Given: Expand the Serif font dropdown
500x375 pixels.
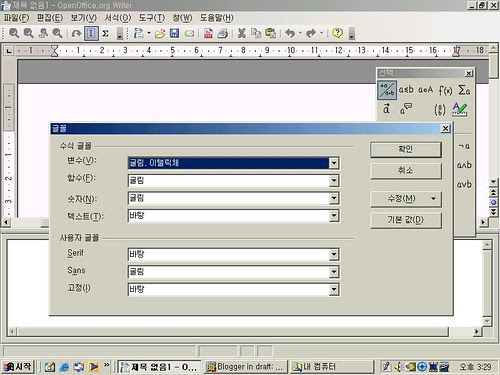Looking at the screenshot, I should [x=334, y=255].
